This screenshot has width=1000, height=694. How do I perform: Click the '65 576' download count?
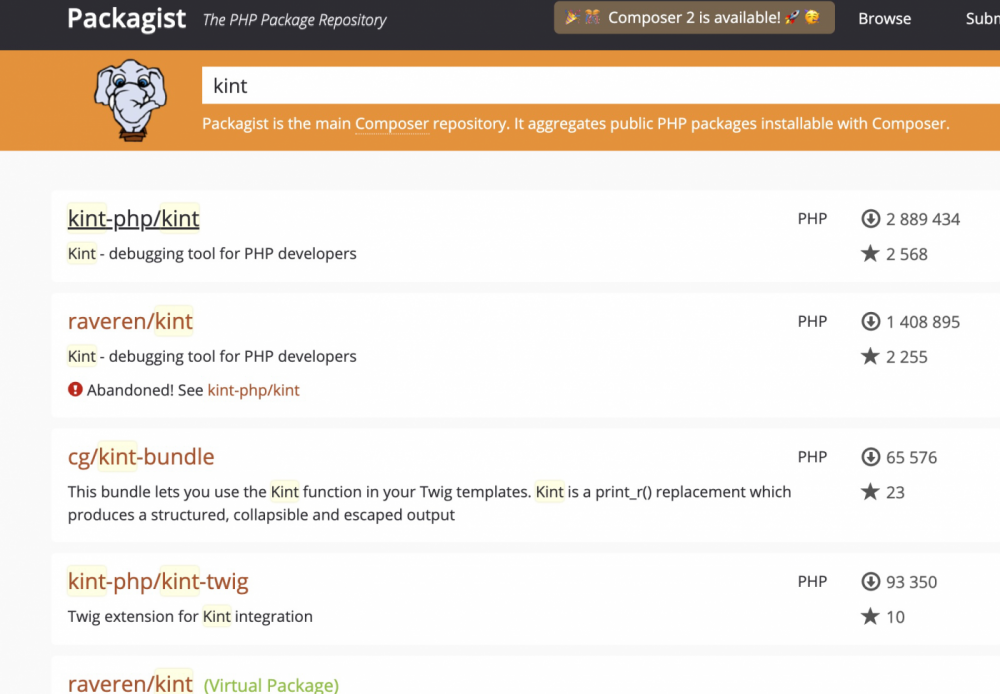coord(911,457)
